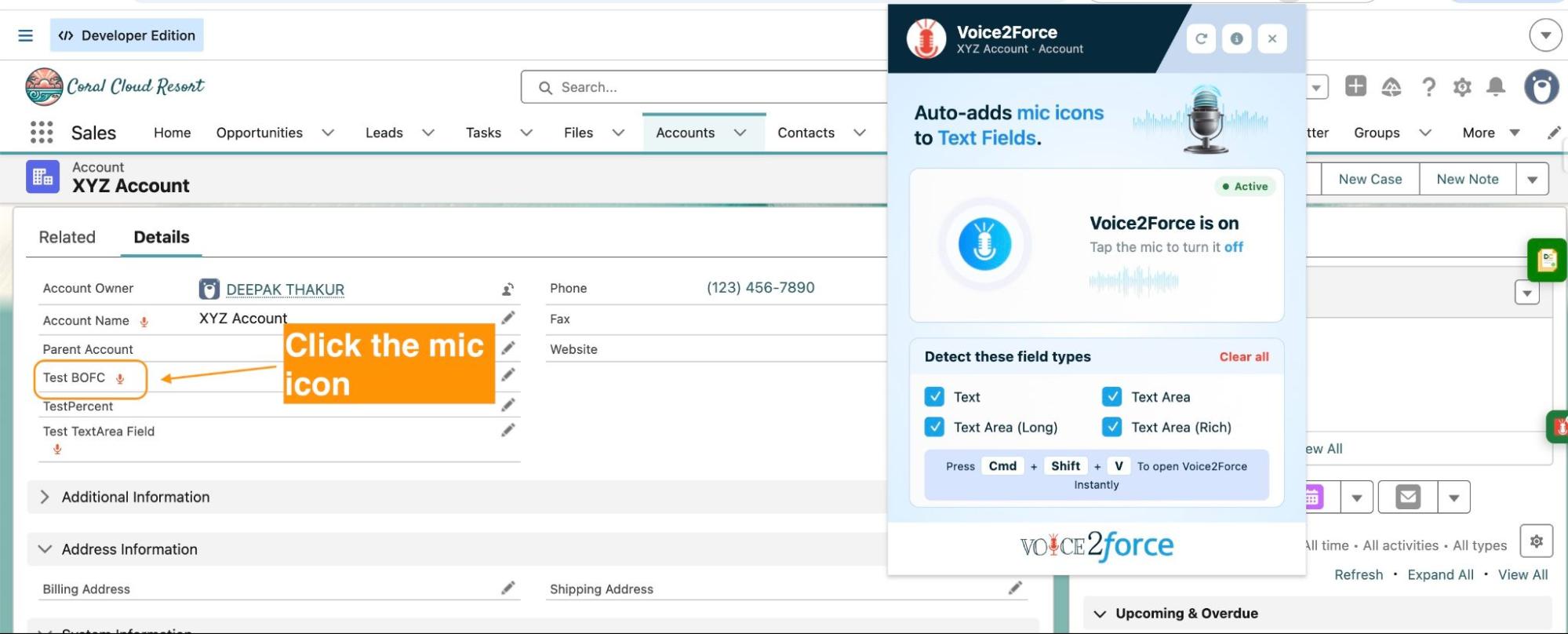The image size is (1568, 634).
Task: Open the Opportunities tab
Action: click(260, 133)
